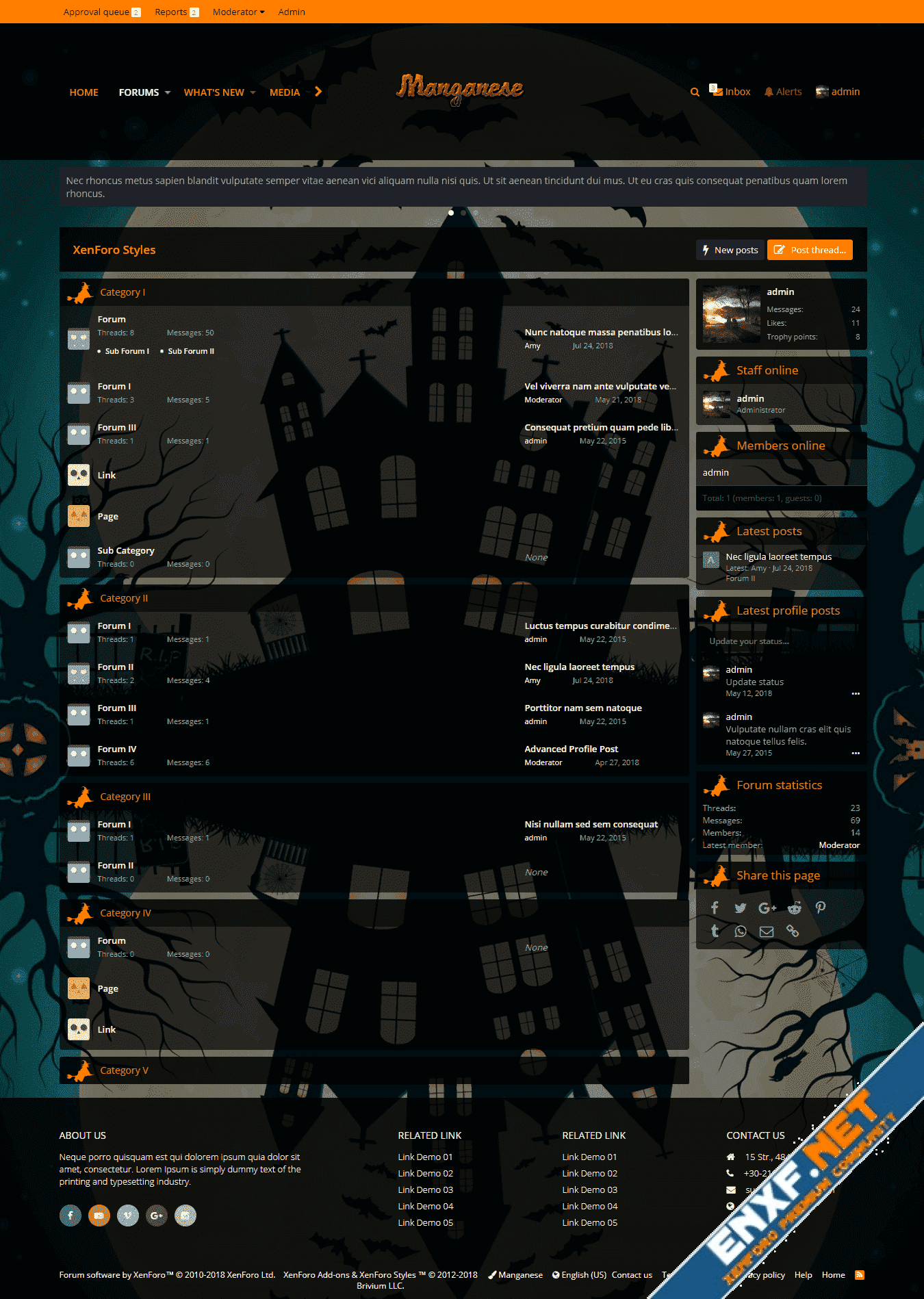The image size is (924, 1299).
Task: Open the Media navigation tab
Action: click(x=285, y=92)
